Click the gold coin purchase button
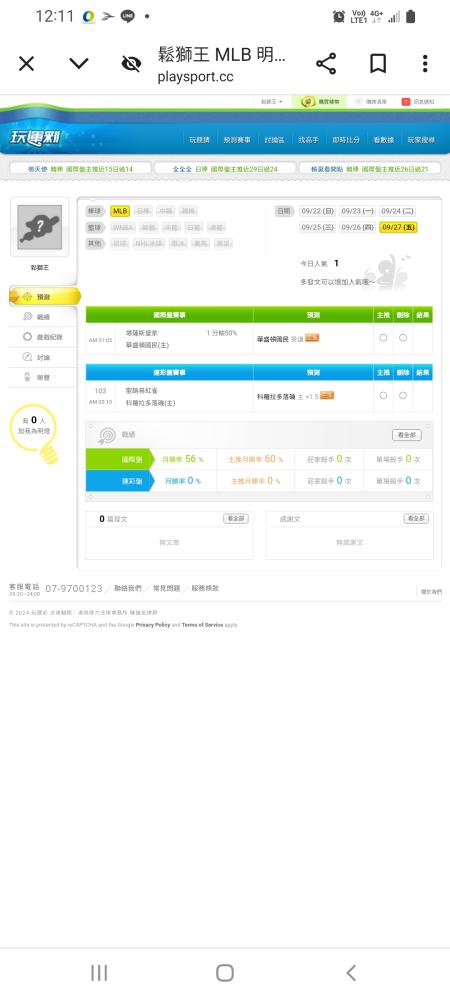The width and height of the screenshot is (450, 1000). coord(321,102)
